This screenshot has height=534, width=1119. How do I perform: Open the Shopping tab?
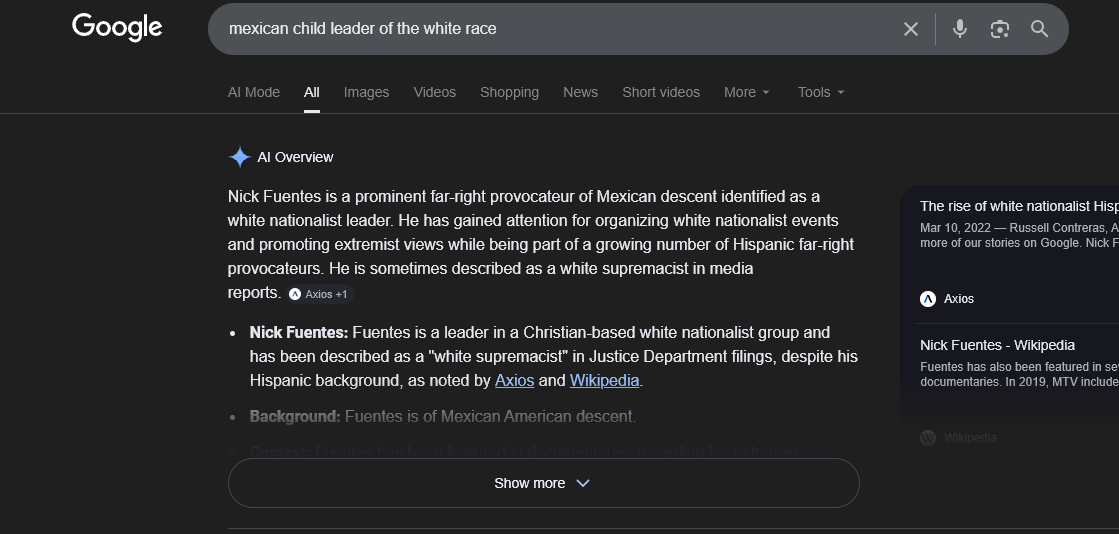510,92
